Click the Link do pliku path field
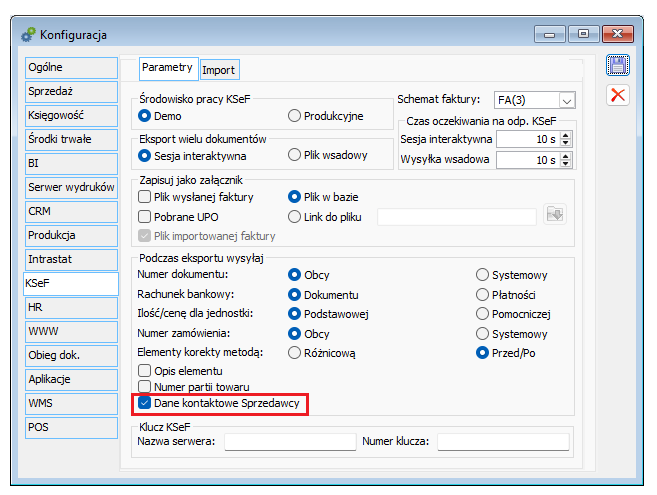Viewport: 657px width, 495px height. [457, 217]
